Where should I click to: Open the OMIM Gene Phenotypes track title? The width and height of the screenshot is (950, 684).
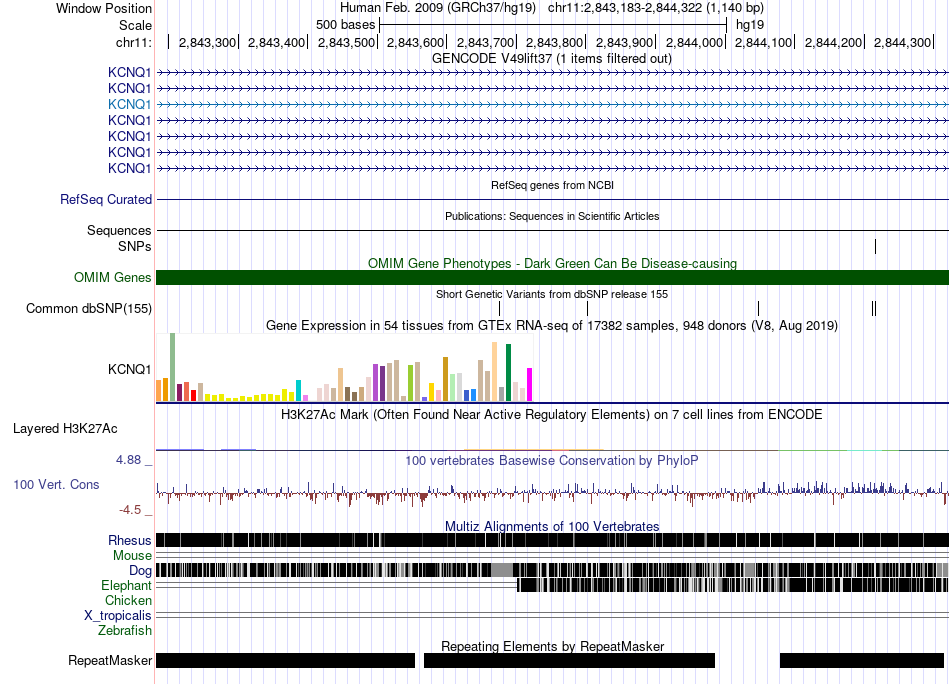click(552, 264)
